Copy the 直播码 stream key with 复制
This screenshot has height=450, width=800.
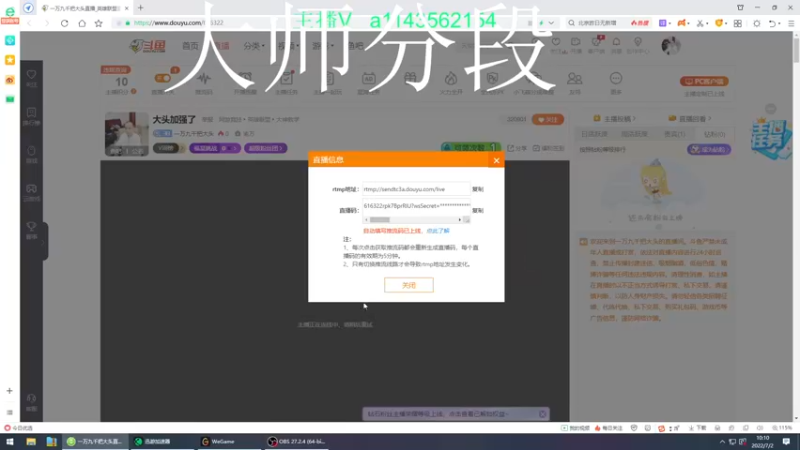coord(478,210)
